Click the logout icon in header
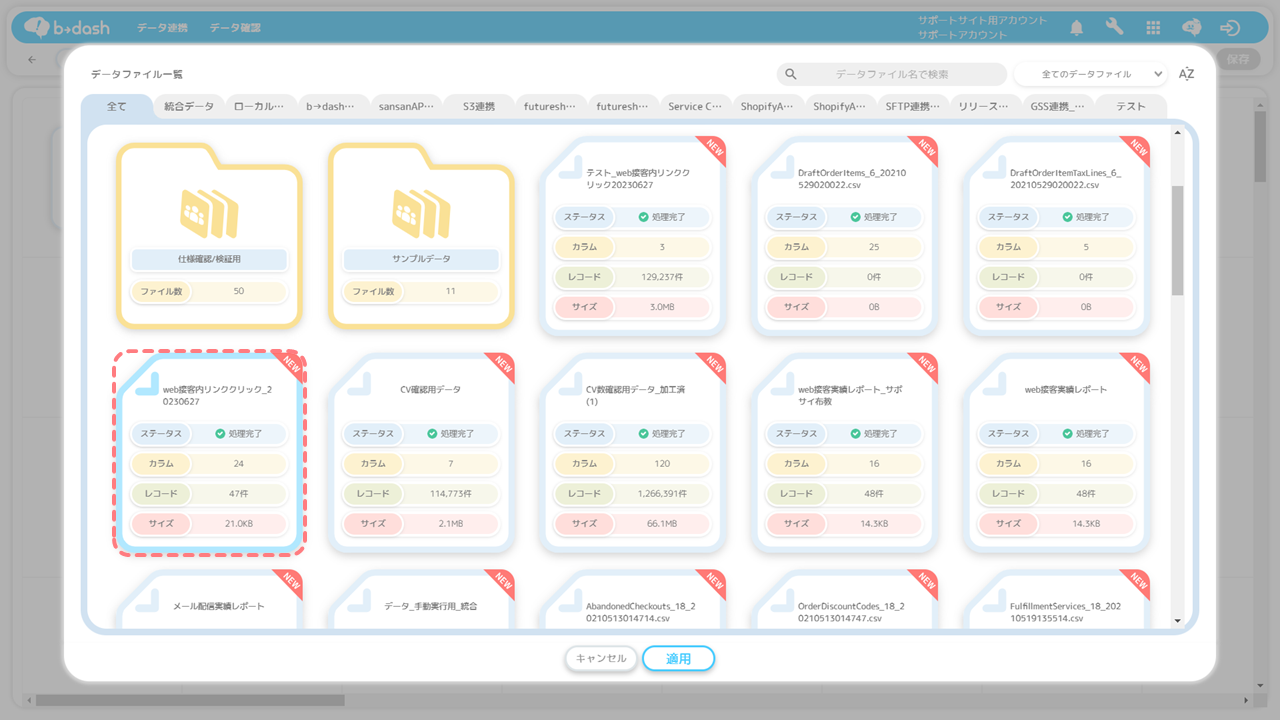This screenshot has width=1280, height=720. [x=1231, y=28]
